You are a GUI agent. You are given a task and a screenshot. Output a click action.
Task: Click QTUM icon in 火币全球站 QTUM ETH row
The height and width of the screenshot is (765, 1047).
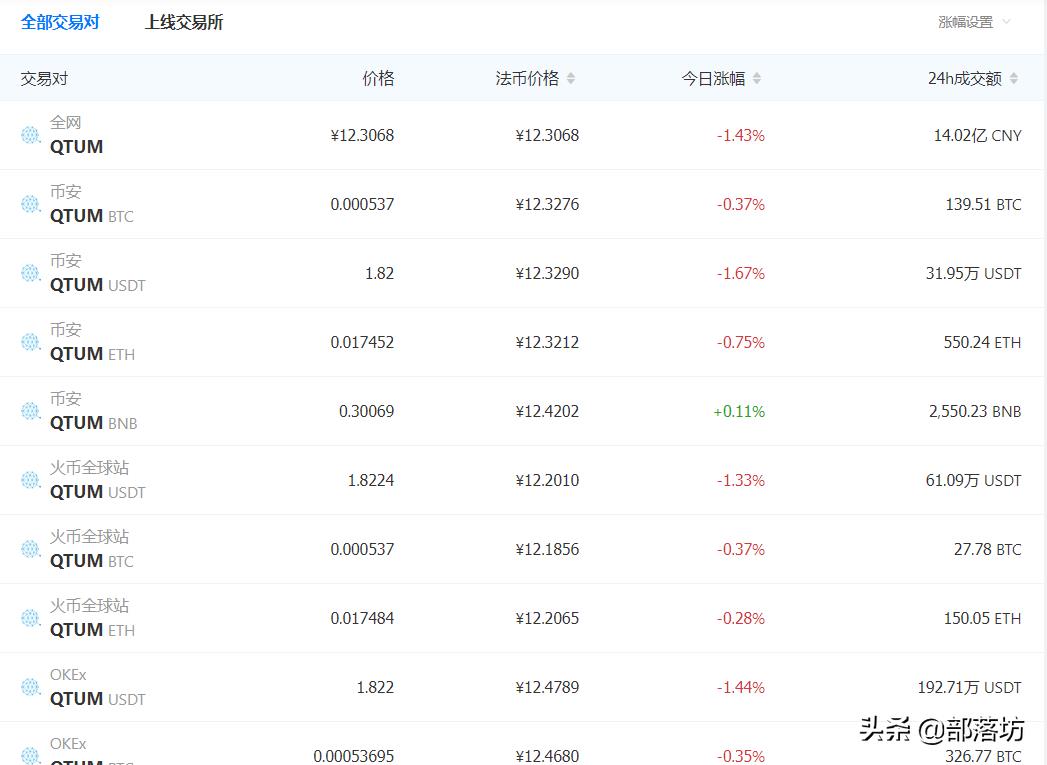tap(31, 618)
